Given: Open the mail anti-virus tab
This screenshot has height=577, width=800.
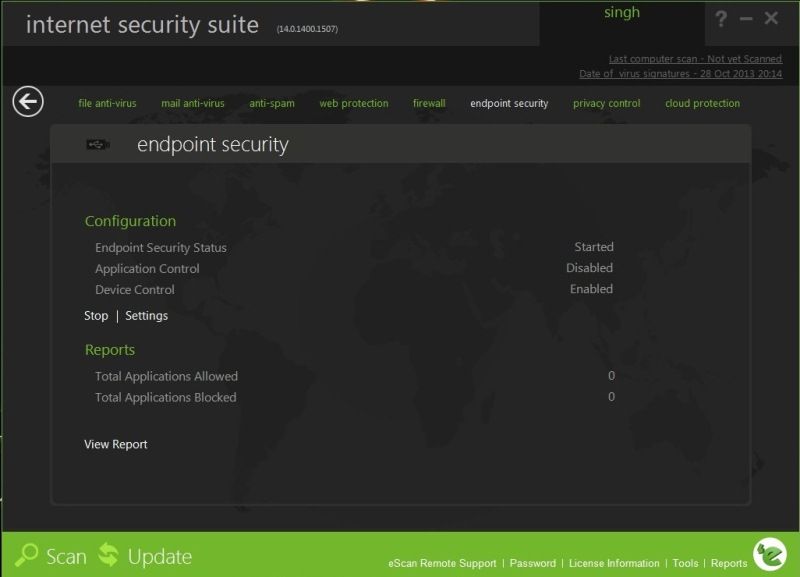Looking at the screenshot, I should coord(193,103).
